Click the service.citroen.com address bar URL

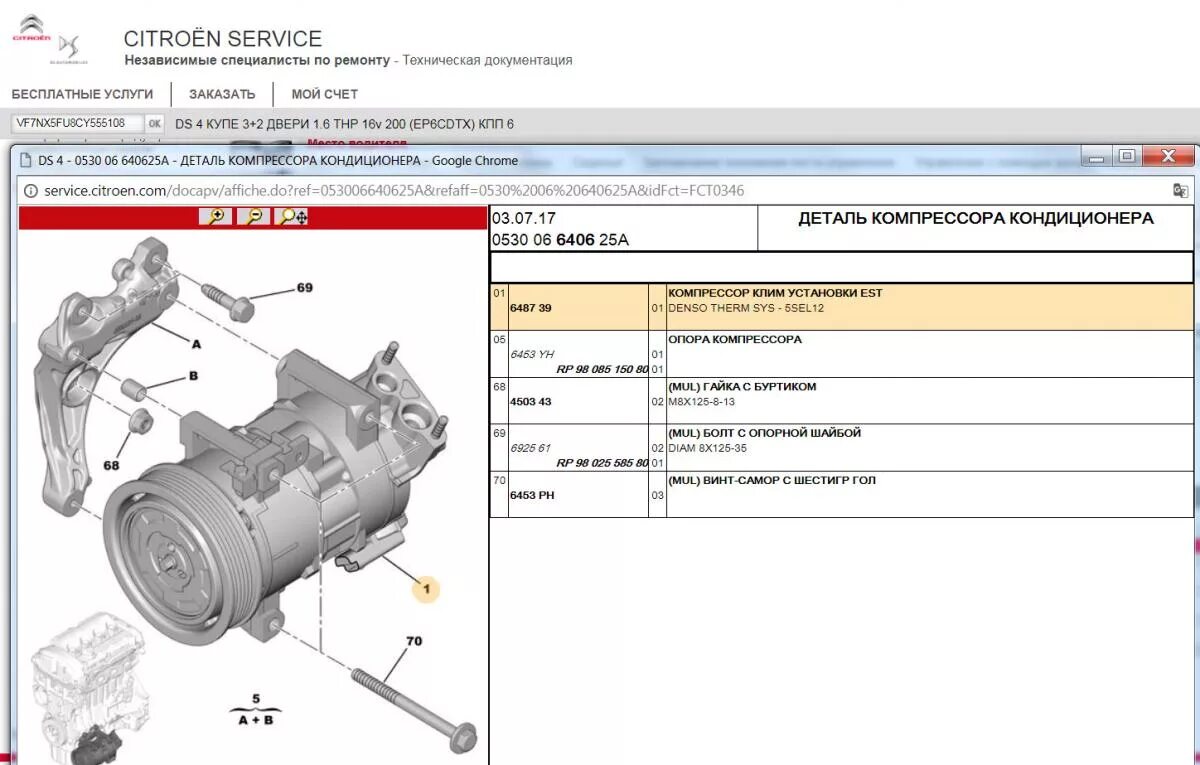(394, 190)
